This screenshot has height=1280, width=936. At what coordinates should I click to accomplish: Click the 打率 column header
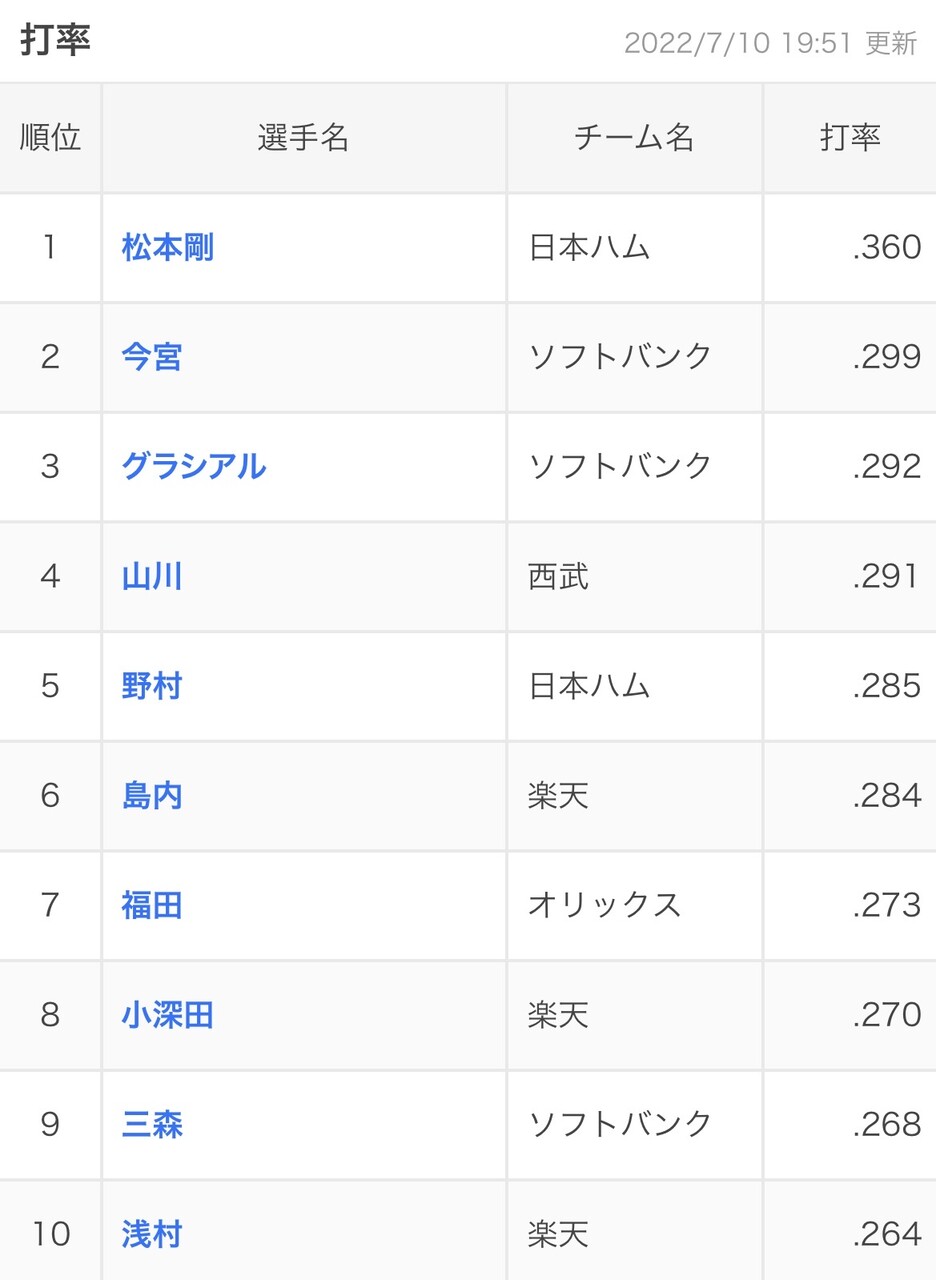click(x=850, y=138)
